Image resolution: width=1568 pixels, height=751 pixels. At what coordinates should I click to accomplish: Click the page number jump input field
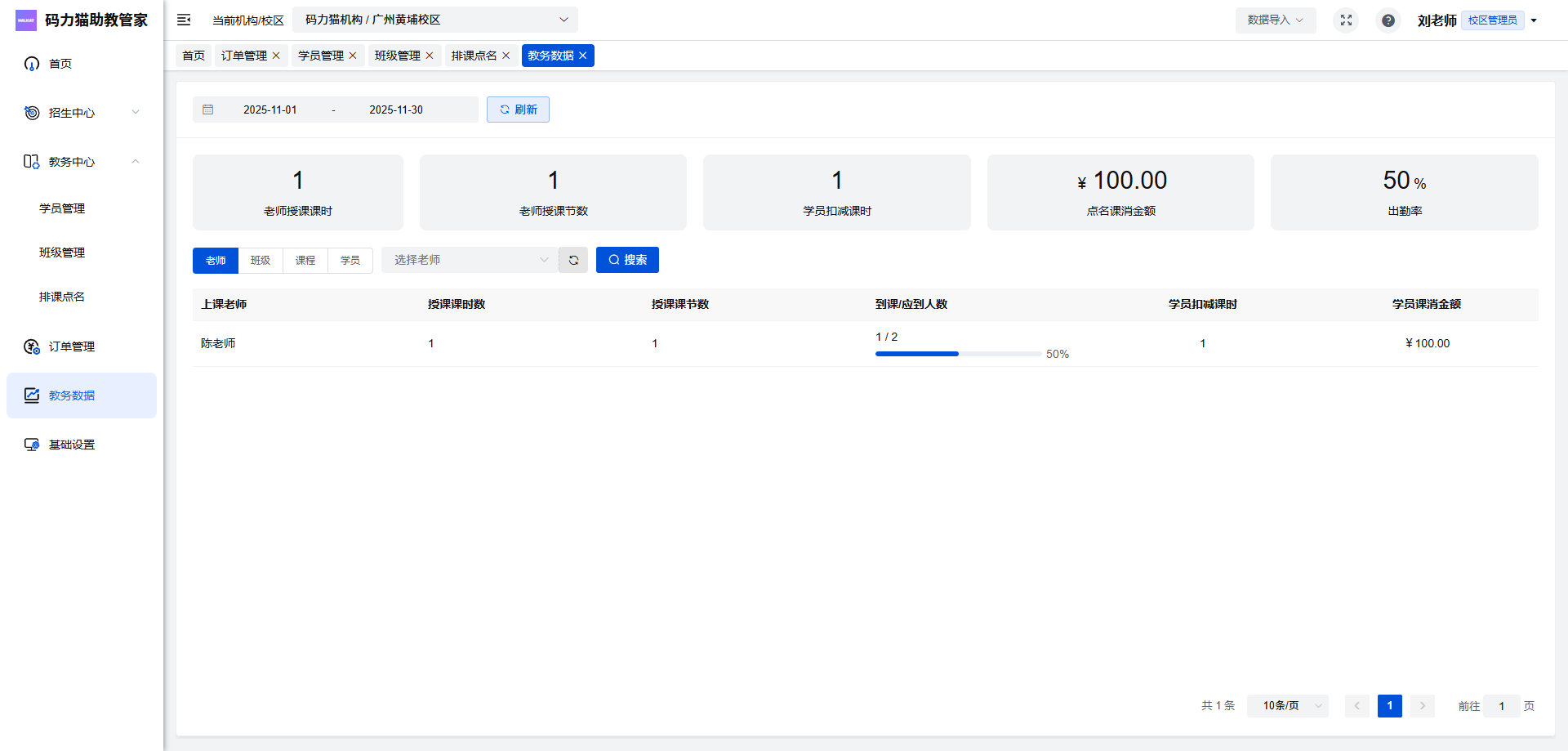point(1501,705)
